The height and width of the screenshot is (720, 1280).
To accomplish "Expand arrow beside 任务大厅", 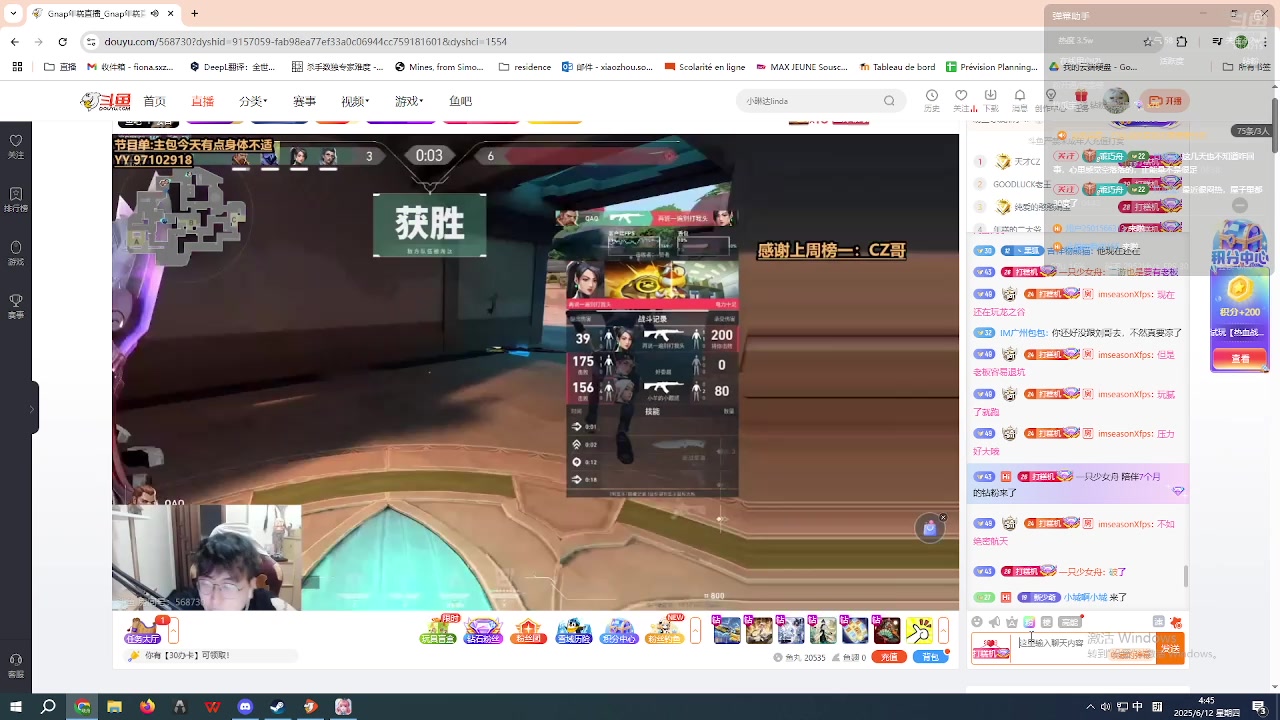I will point(173,630).
